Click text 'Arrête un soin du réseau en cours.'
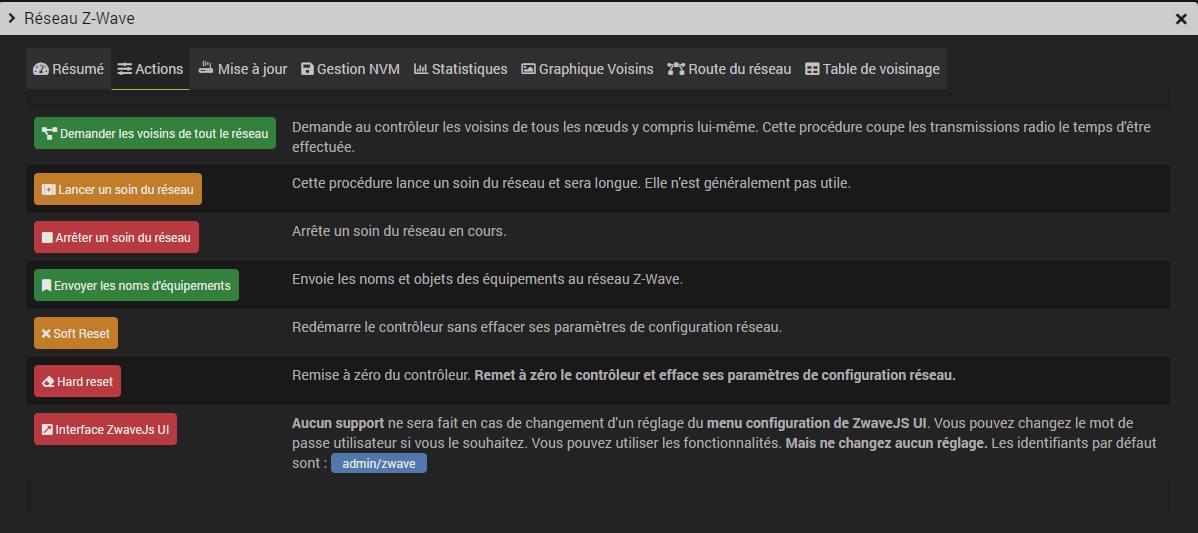The height and width of the screenshot is (533, 1198). (x=399, y=231)
